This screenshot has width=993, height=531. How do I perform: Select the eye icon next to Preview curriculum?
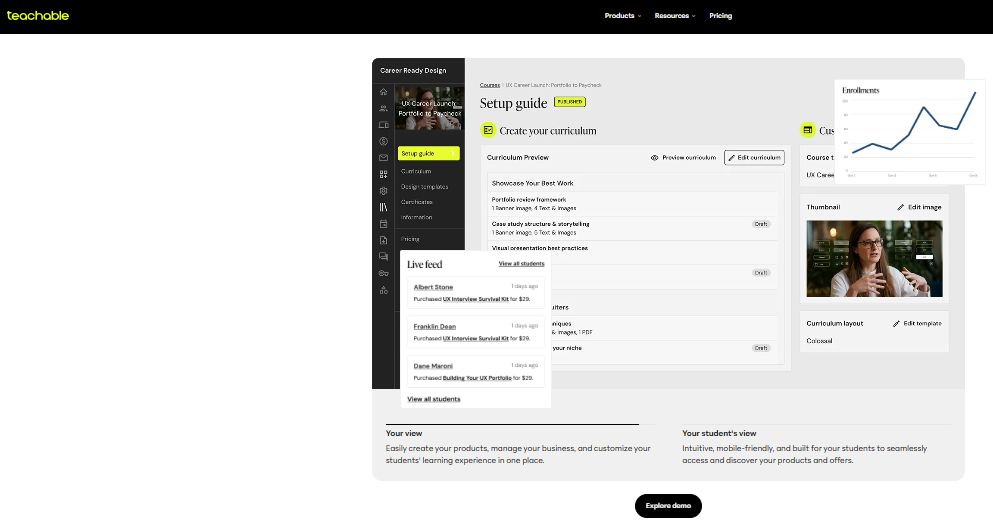(655, 158)
